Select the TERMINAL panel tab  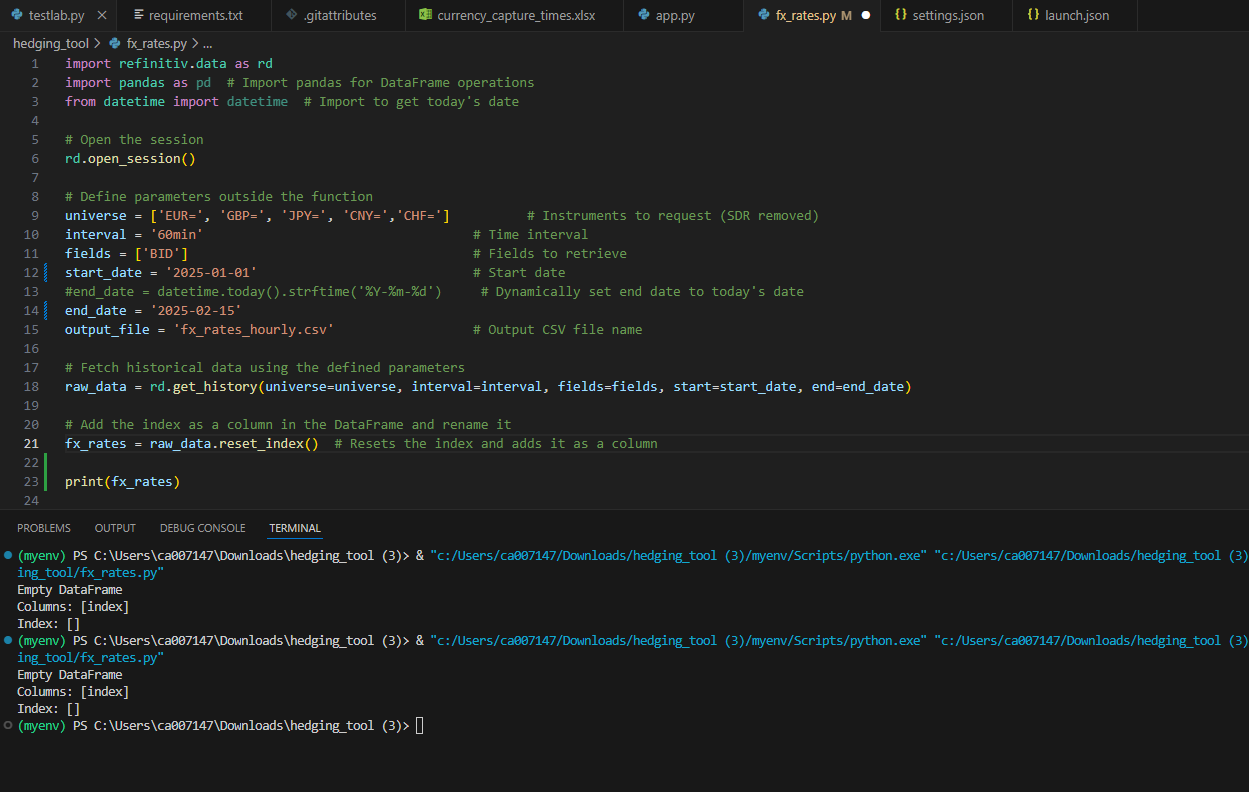[295, 528]
